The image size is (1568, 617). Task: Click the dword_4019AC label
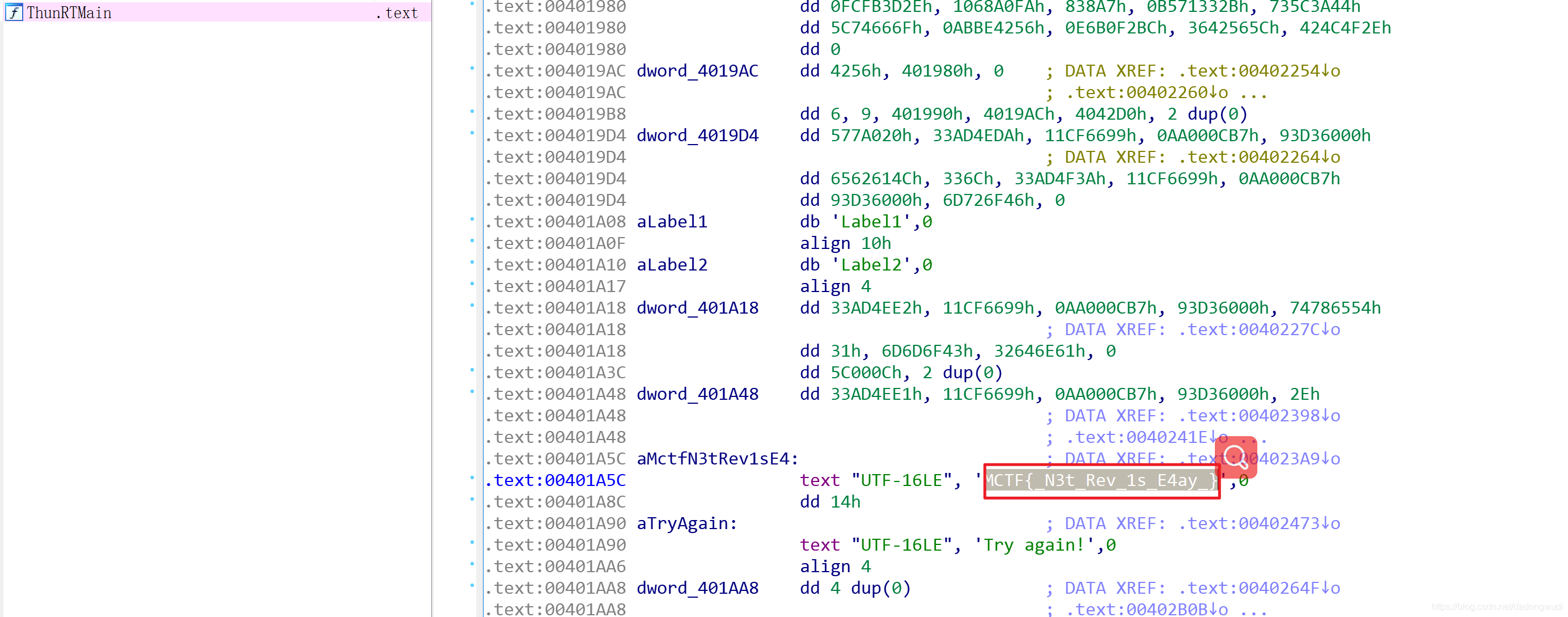pos(697,71)
